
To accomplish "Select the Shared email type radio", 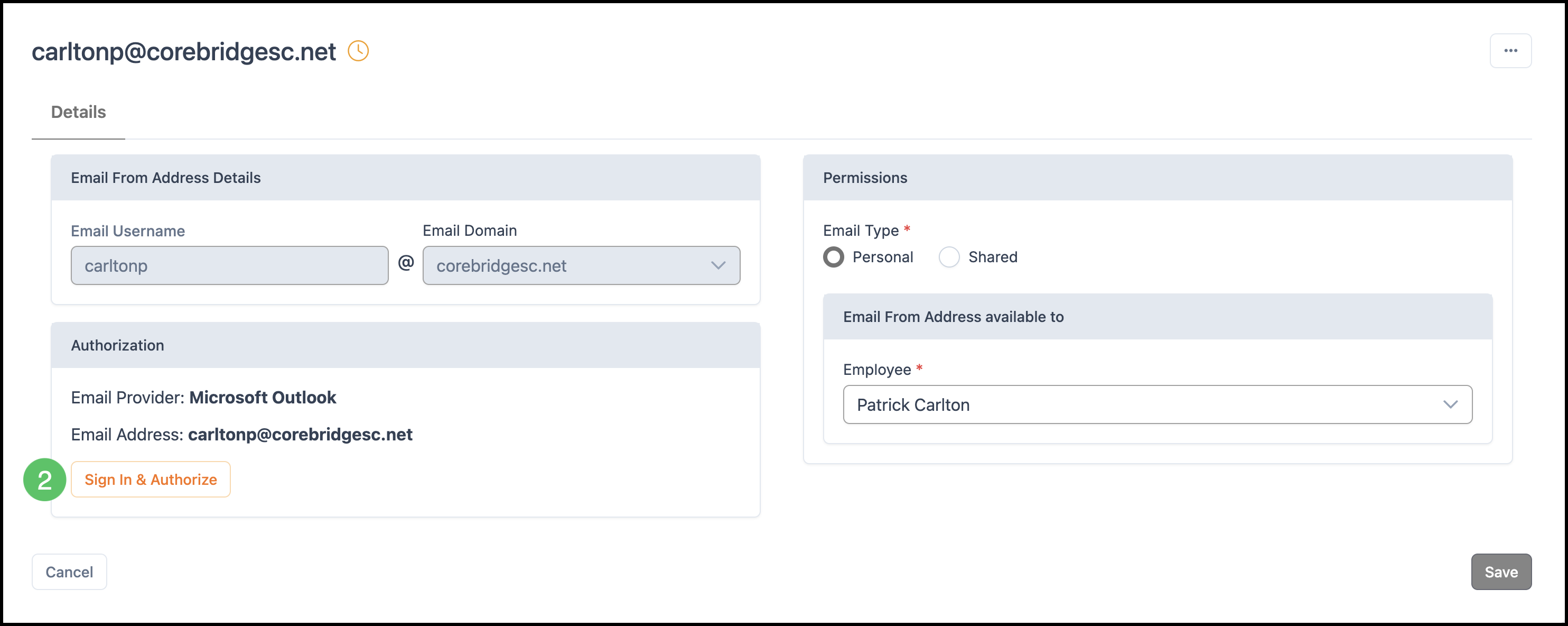I will tap(949, 257).
